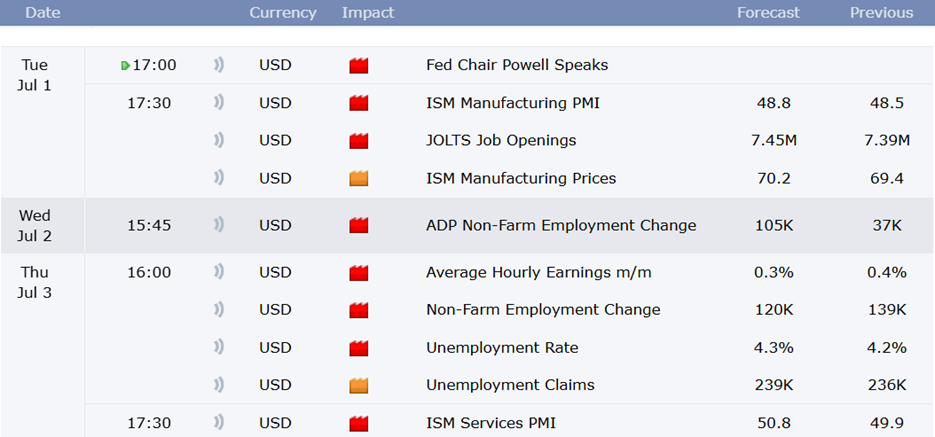Select the Currency column header
Image resolution: width=935 pixels, height=437 pixels.
[x=283, y=13]
